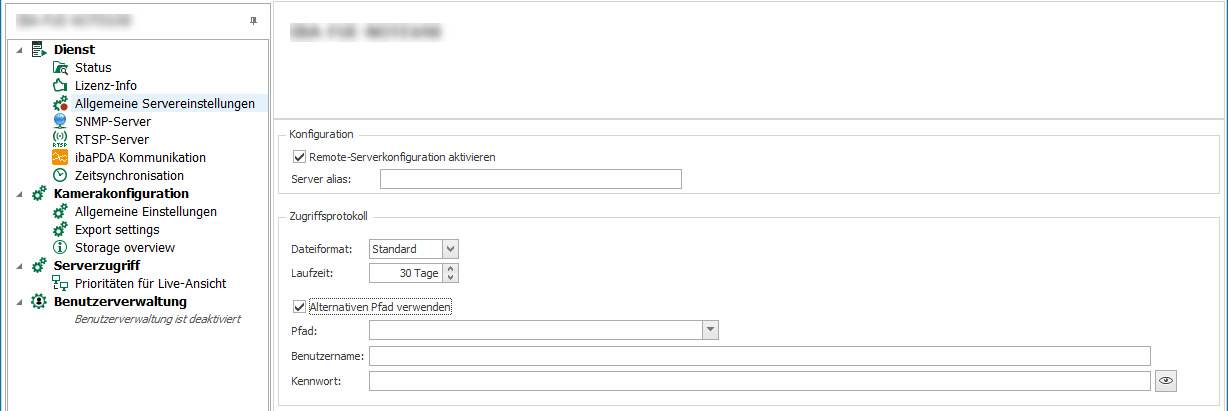
Task: Open SNMP-Server settings
Action: [112, 121]
